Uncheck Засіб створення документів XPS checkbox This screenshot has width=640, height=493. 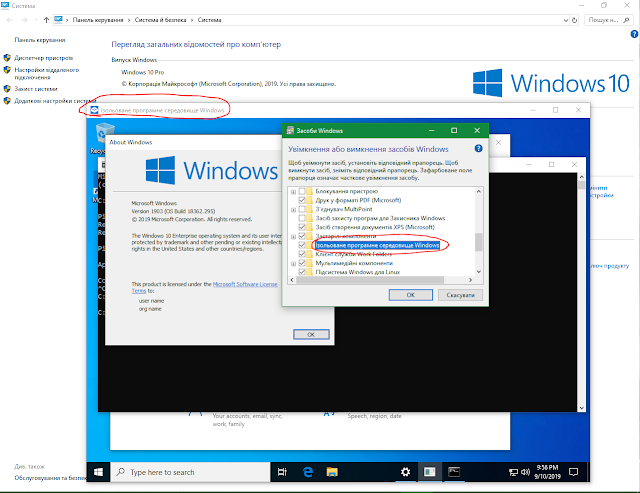coord(303,226)
